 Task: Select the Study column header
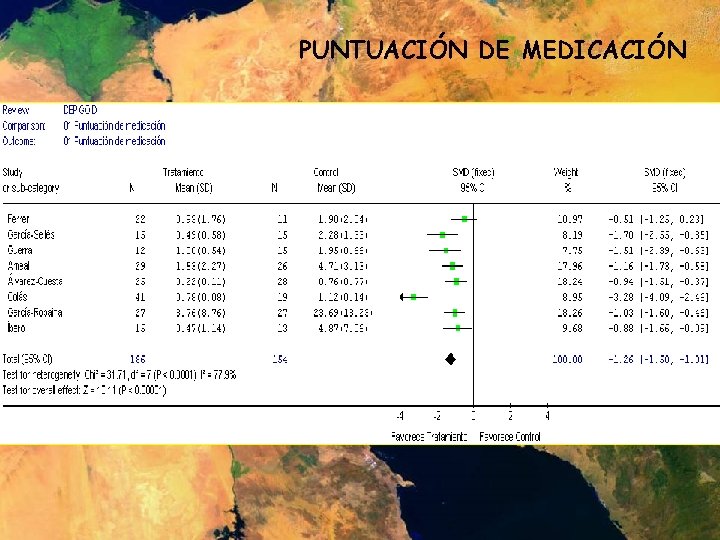point(12,173)
